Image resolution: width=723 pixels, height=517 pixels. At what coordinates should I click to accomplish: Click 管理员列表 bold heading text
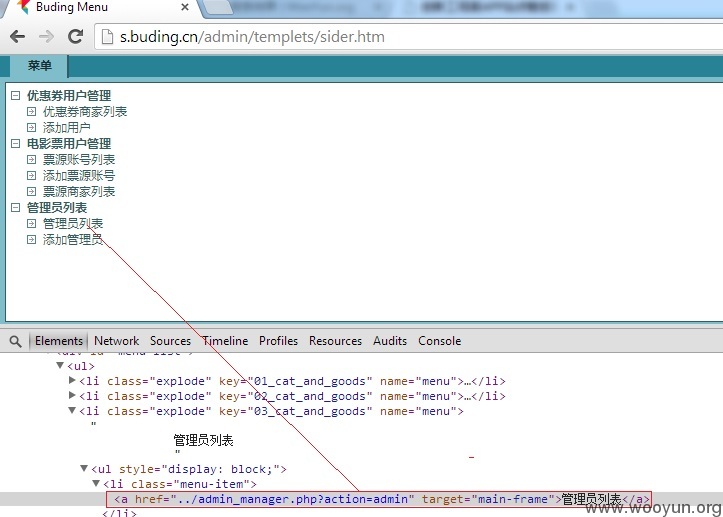coord(57,208)
